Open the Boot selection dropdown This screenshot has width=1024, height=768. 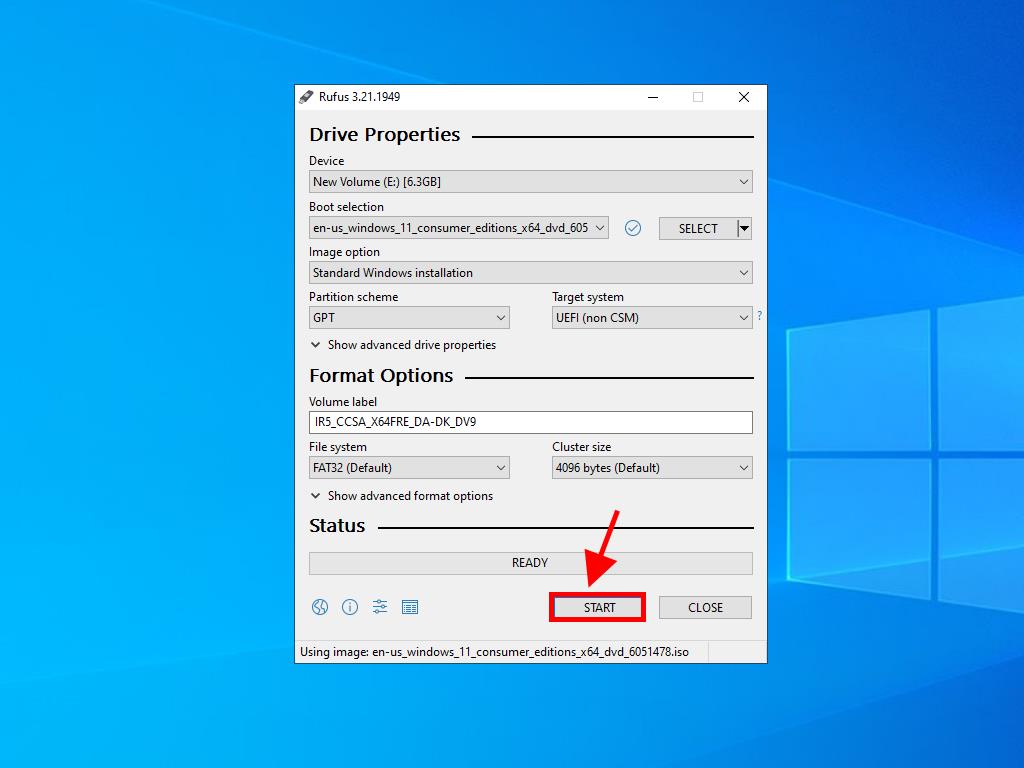pyautogui.click(x=458, y=228)
